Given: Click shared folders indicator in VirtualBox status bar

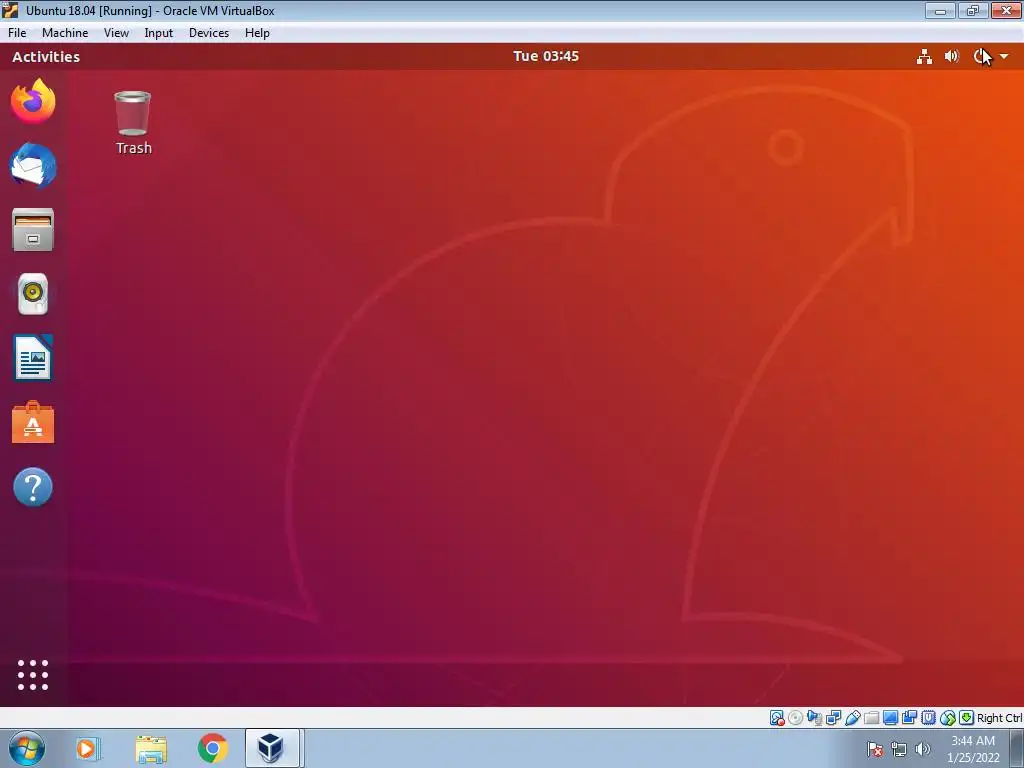Looking at the screenshot, I should tap(871, 718).
